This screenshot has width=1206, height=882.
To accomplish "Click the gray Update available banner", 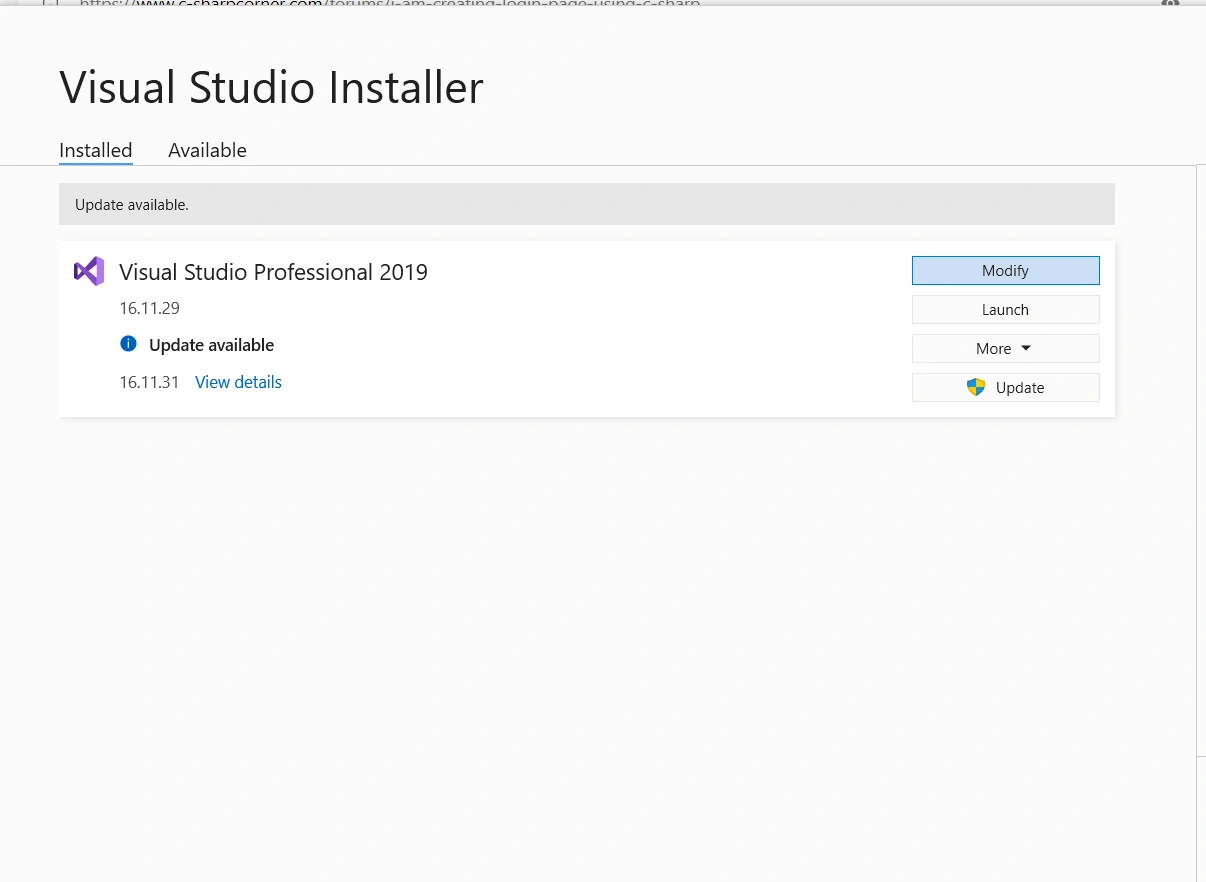I will [x=587, y=204].
